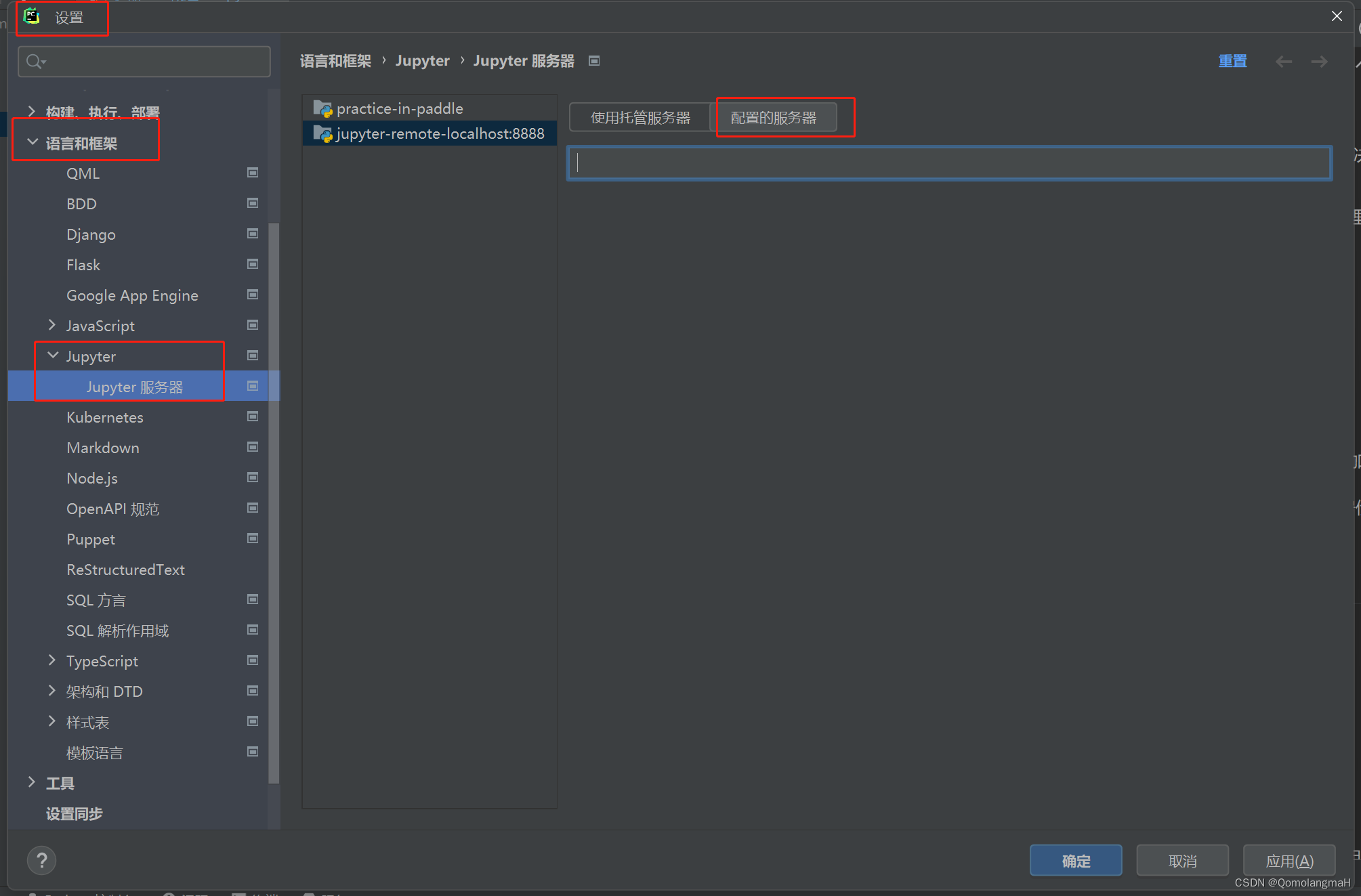This screenshot has height=896, width=1361.
Task: Click inside the server URL input field
Action: 948,163
